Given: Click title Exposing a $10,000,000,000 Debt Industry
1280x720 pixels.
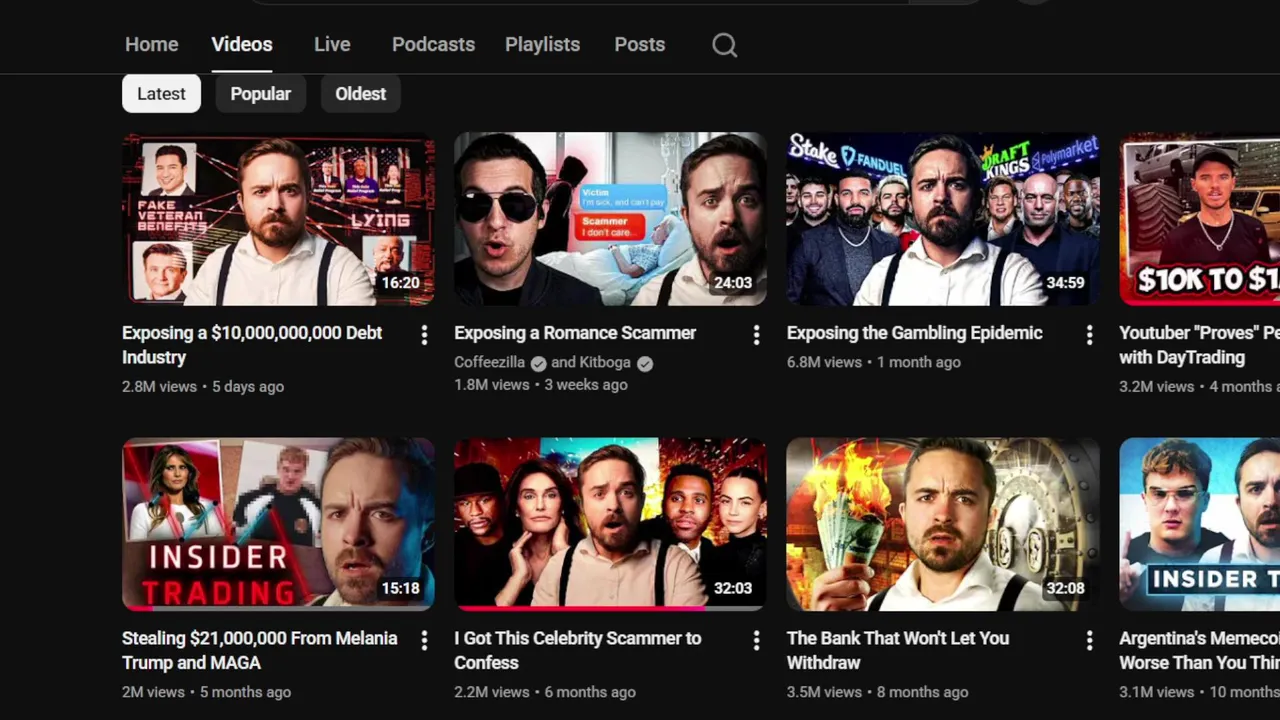Looking at the screenshot, I should click(252, 345).
